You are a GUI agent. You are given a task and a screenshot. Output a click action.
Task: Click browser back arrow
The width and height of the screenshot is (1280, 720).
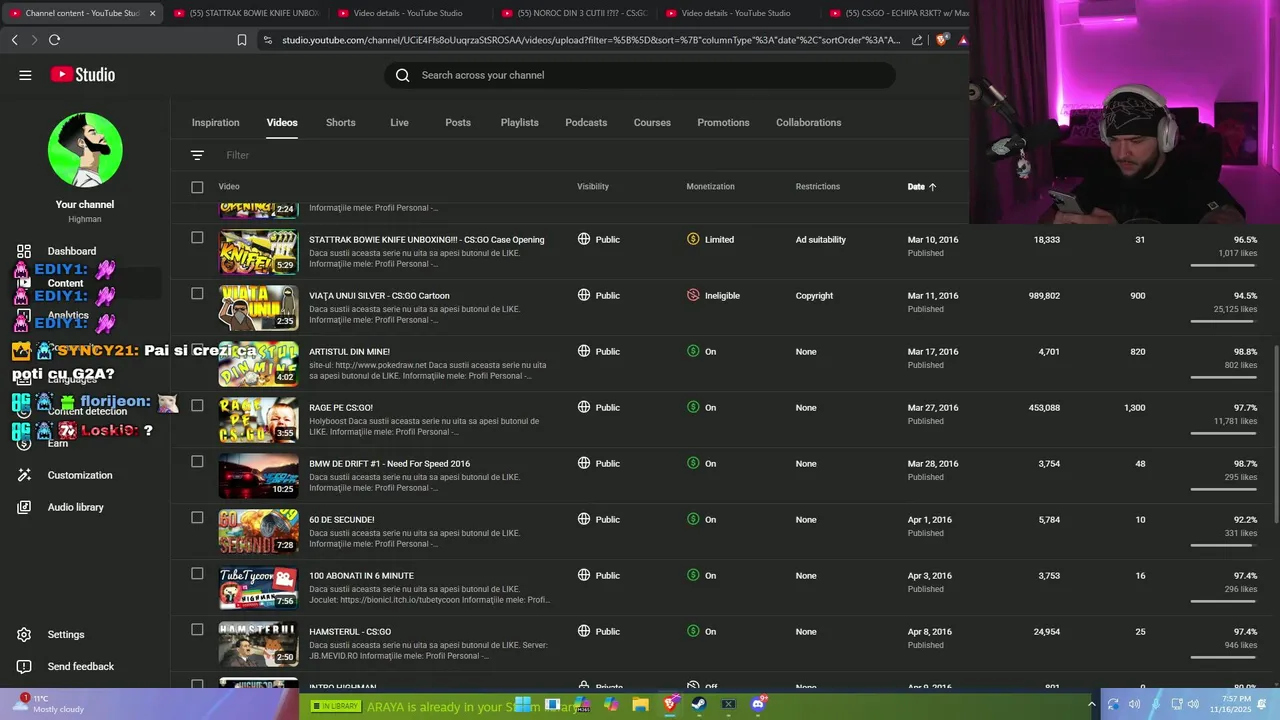point(14,40)
